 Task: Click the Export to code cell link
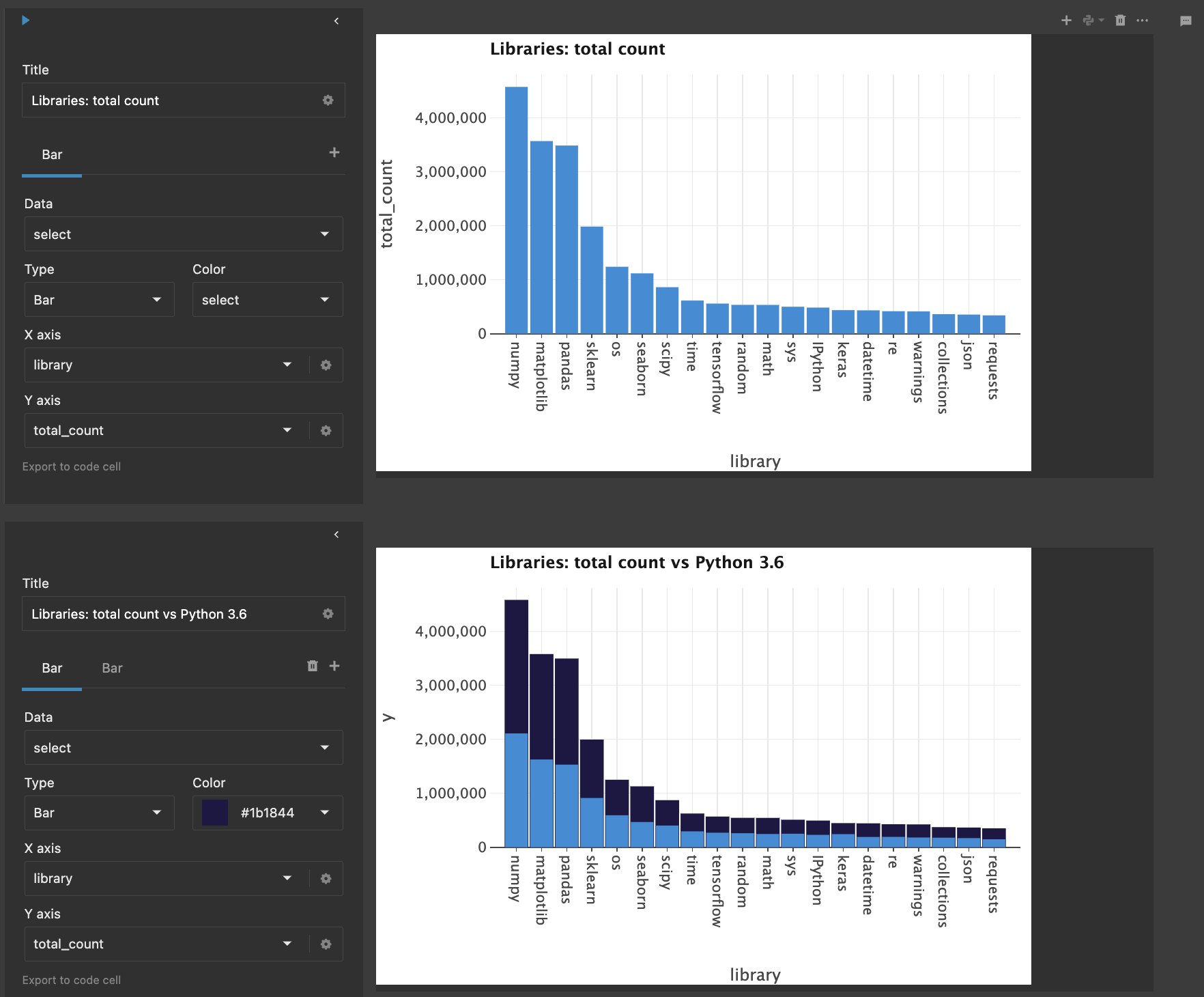71,466
